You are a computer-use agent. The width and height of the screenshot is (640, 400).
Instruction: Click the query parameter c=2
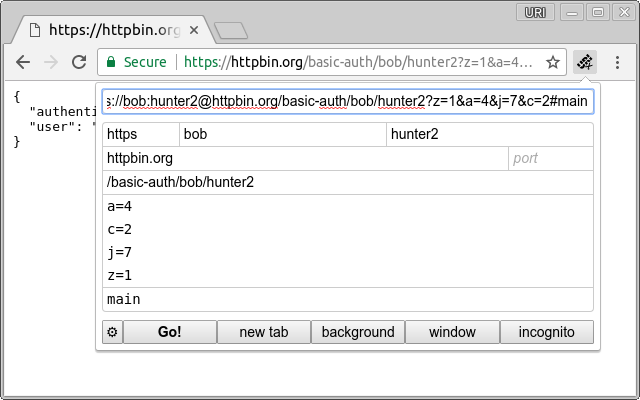[x=120, y=229]
